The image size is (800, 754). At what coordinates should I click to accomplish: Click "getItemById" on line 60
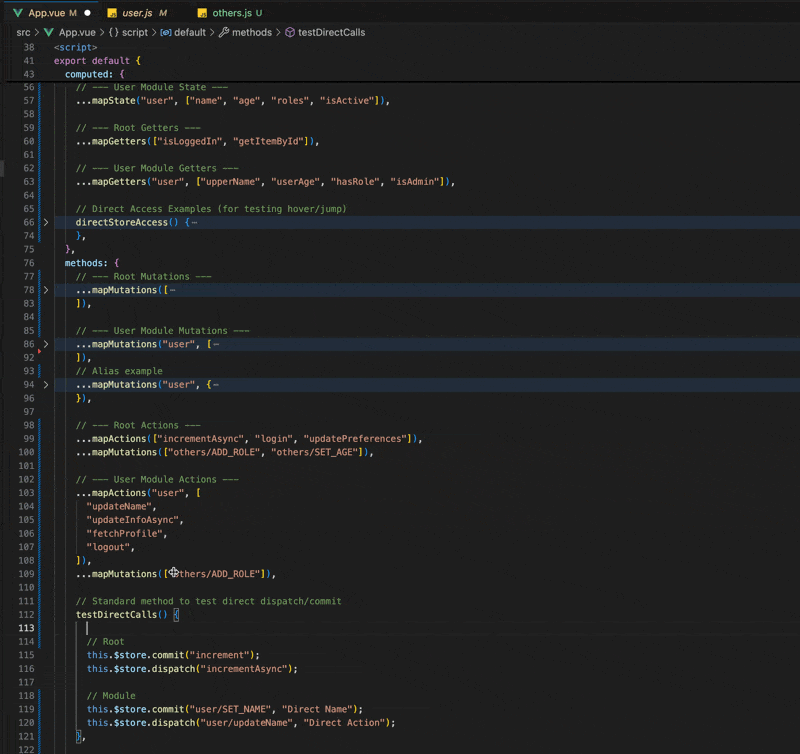tap(268, 141)
